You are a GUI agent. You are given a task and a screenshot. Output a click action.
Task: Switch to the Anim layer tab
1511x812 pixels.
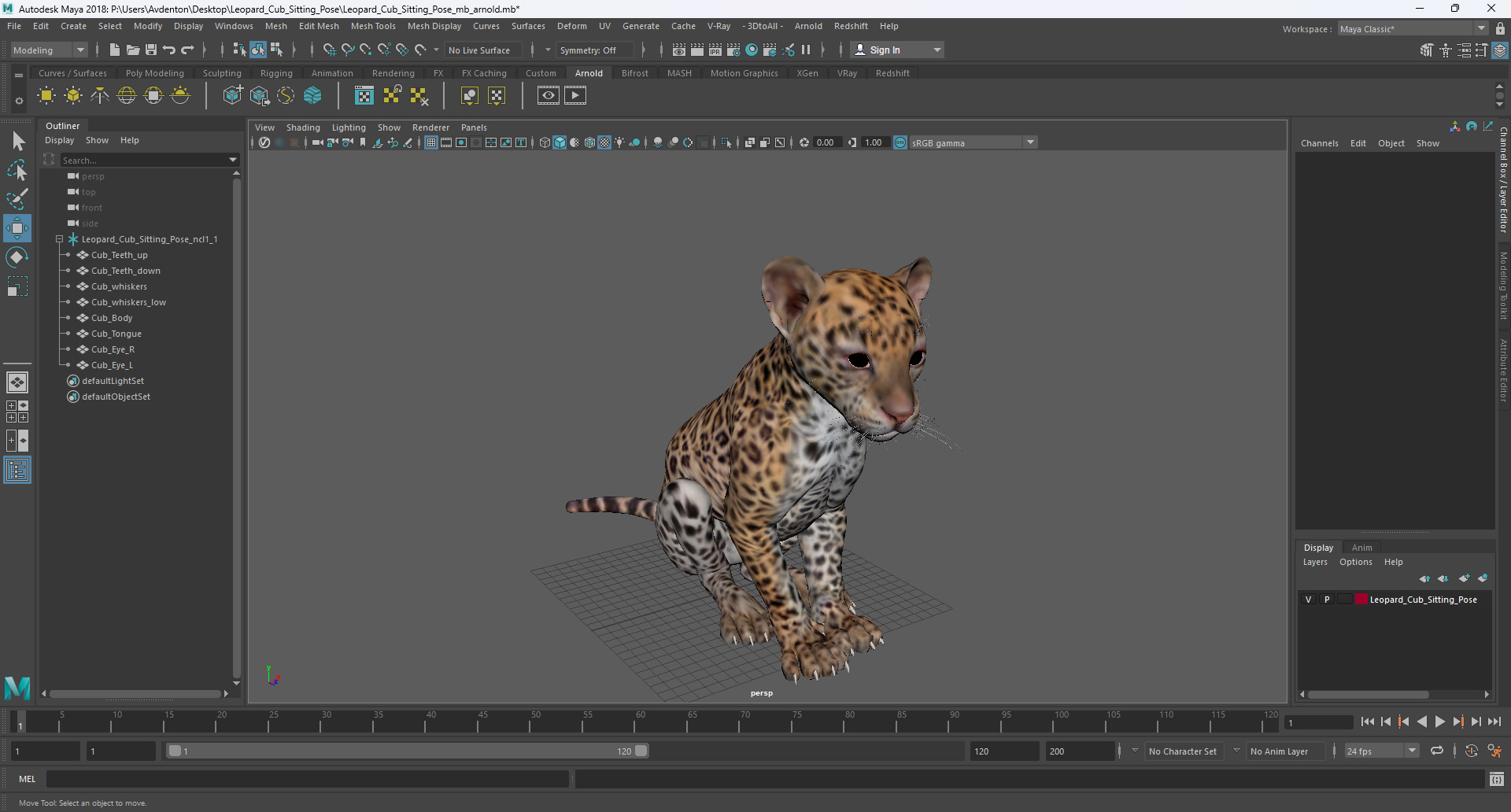coord(1361,548)
